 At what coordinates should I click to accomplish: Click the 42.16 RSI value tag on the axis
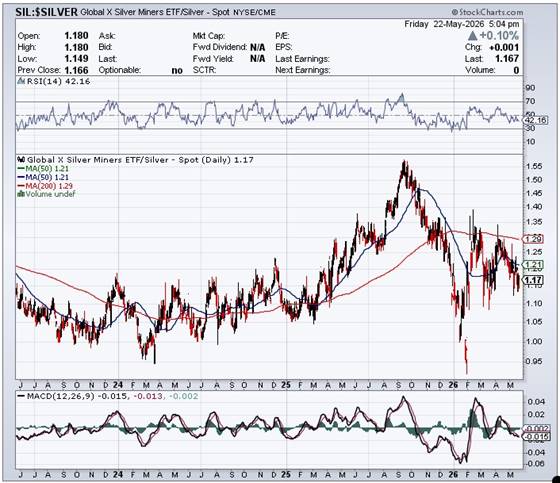535,120
